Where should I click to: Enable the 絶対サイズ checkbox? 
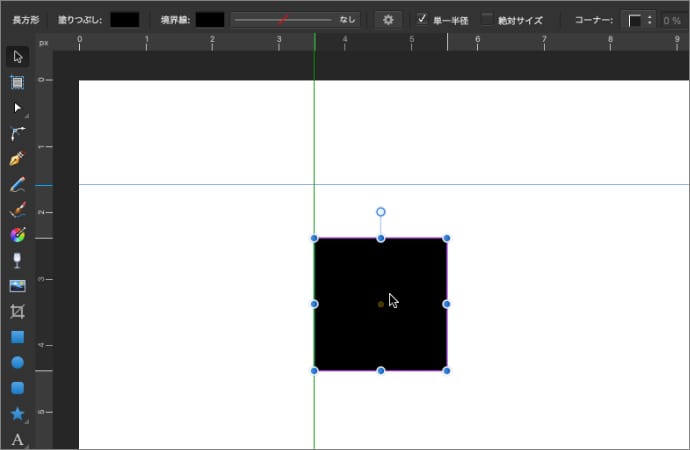487,19
